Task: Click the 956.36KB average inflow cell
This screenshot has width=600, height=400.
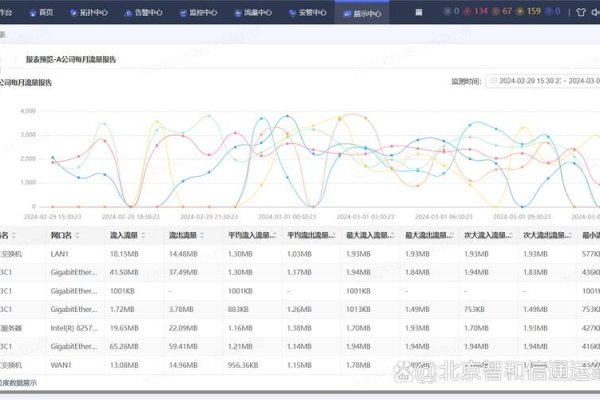Action: [x=243, y=365]
